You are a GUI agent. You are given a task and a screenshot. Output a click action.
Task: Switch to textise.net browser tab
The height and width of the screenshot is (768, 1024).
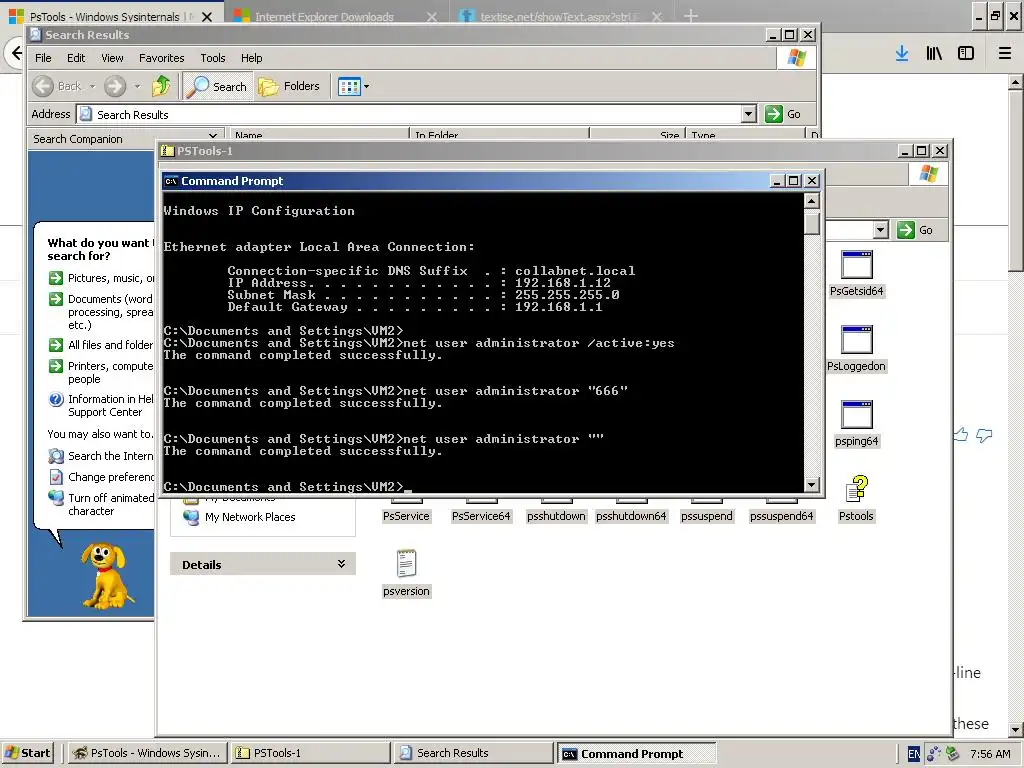click(560, 17)
